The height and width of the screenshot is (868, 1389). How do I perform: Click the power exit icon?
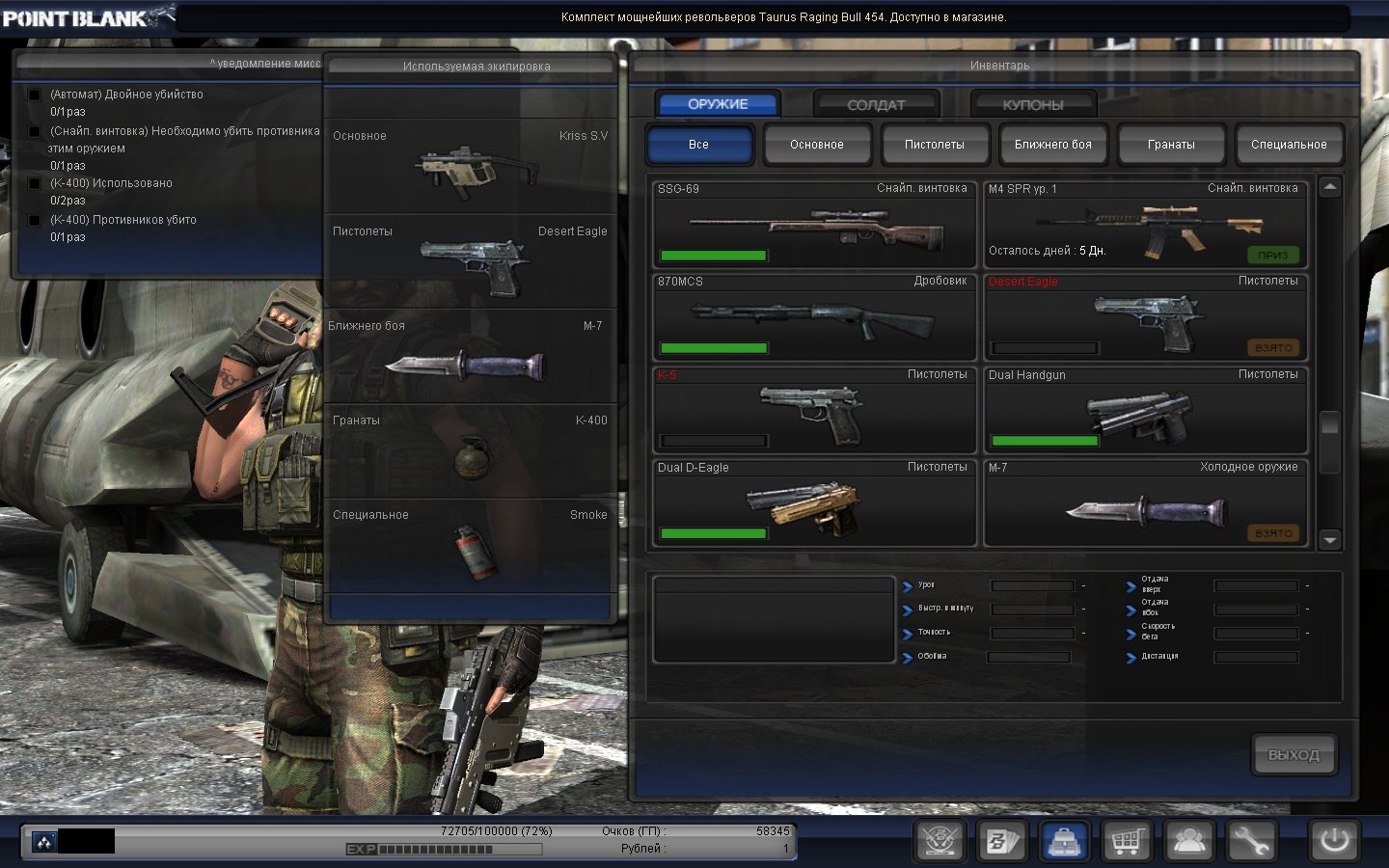[x=1334, y=841]
